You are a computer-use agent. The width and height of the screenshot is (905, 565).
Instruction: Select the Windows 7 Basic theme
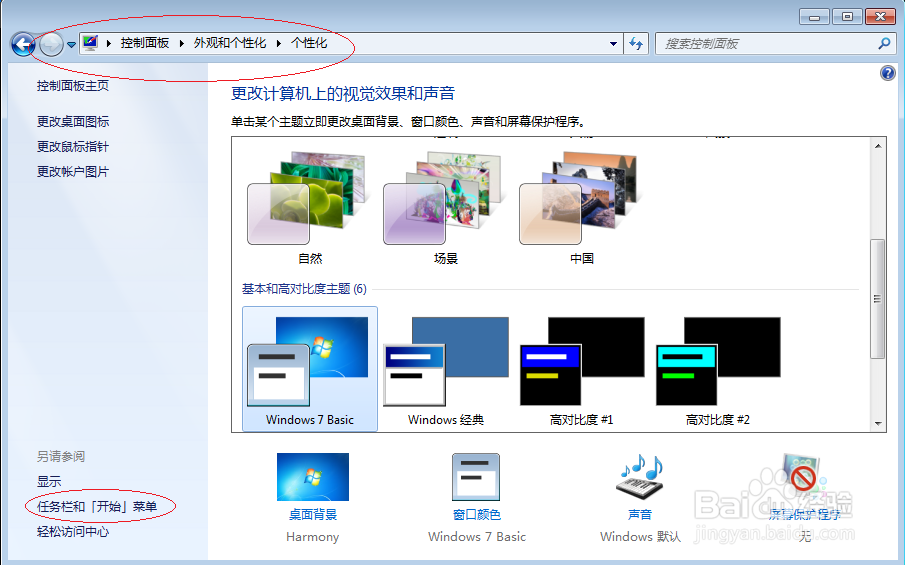(310, 369)
